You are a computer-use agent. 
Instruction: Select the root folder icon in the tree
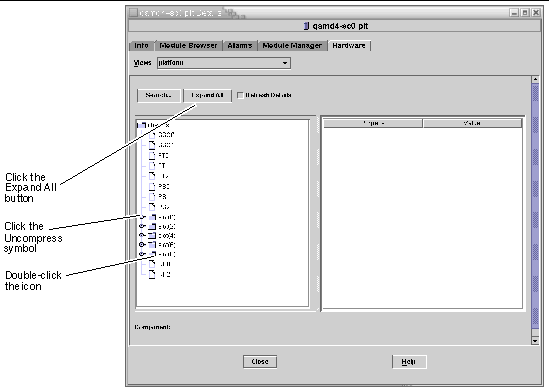(x=142, y=125)
